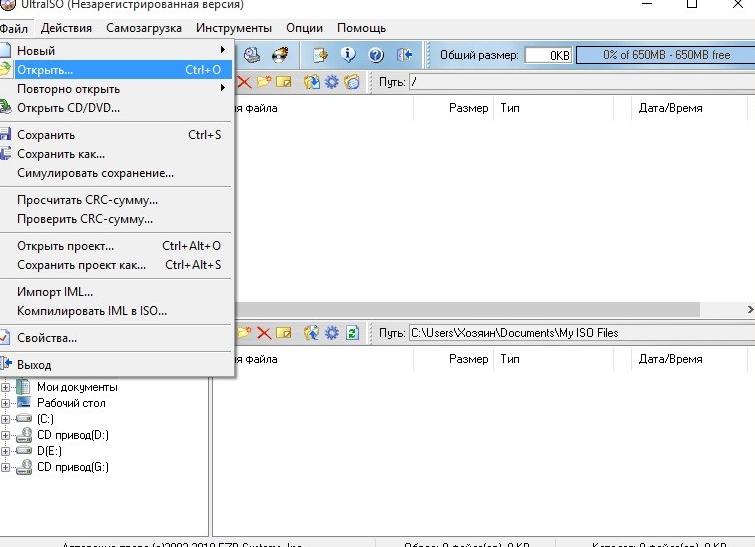
Task: Open the Опции menu
Action: click(x=304, y=28)
